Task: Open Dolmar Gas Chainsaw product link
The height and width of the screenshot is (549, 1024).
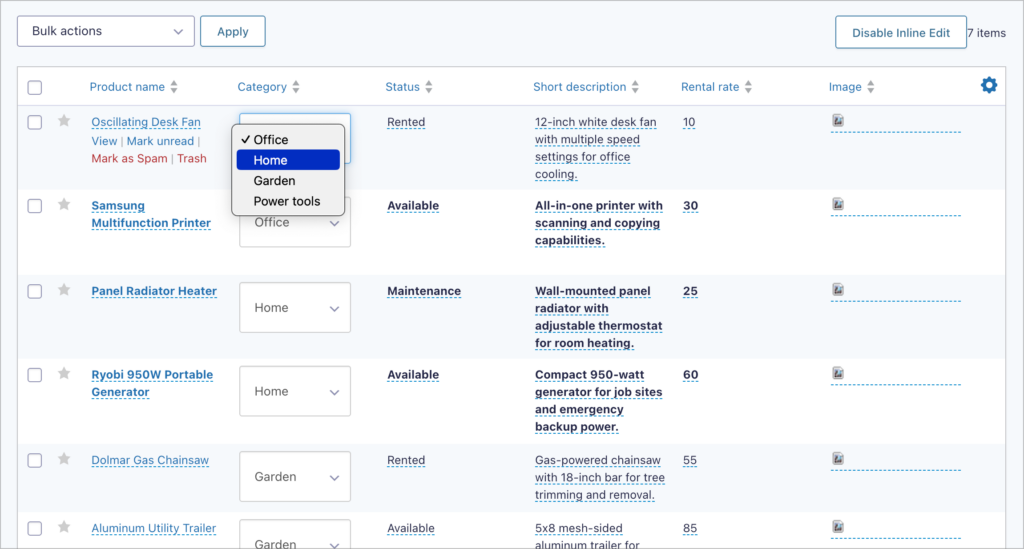Action: click(x=150, y=460)
